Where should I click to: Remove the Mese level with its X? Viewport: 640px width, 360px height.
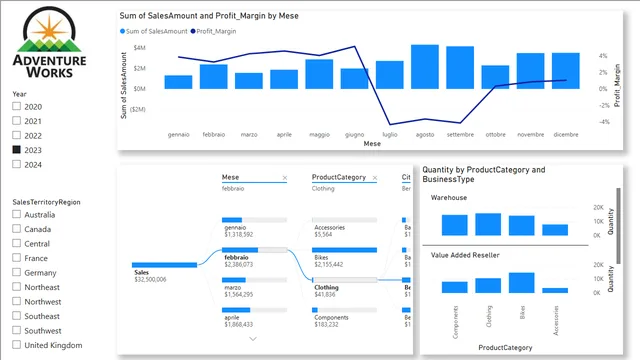[285, 178]
